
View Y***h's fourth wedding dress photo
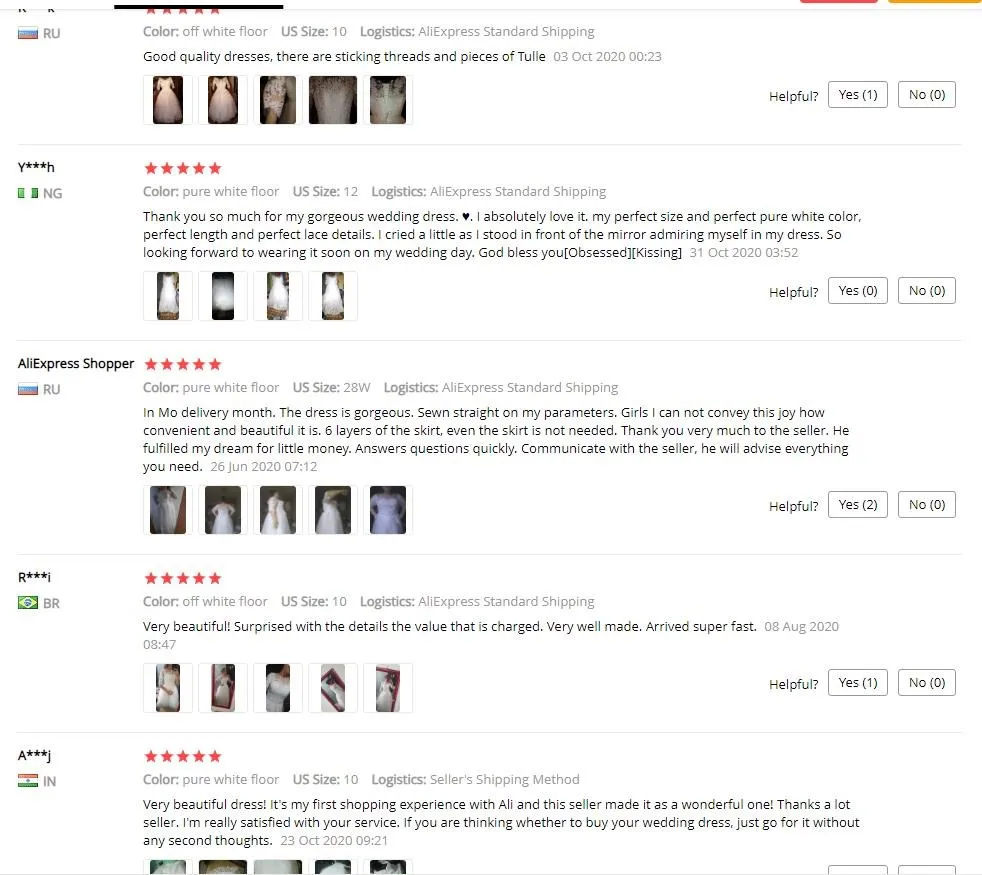[333, 296]
